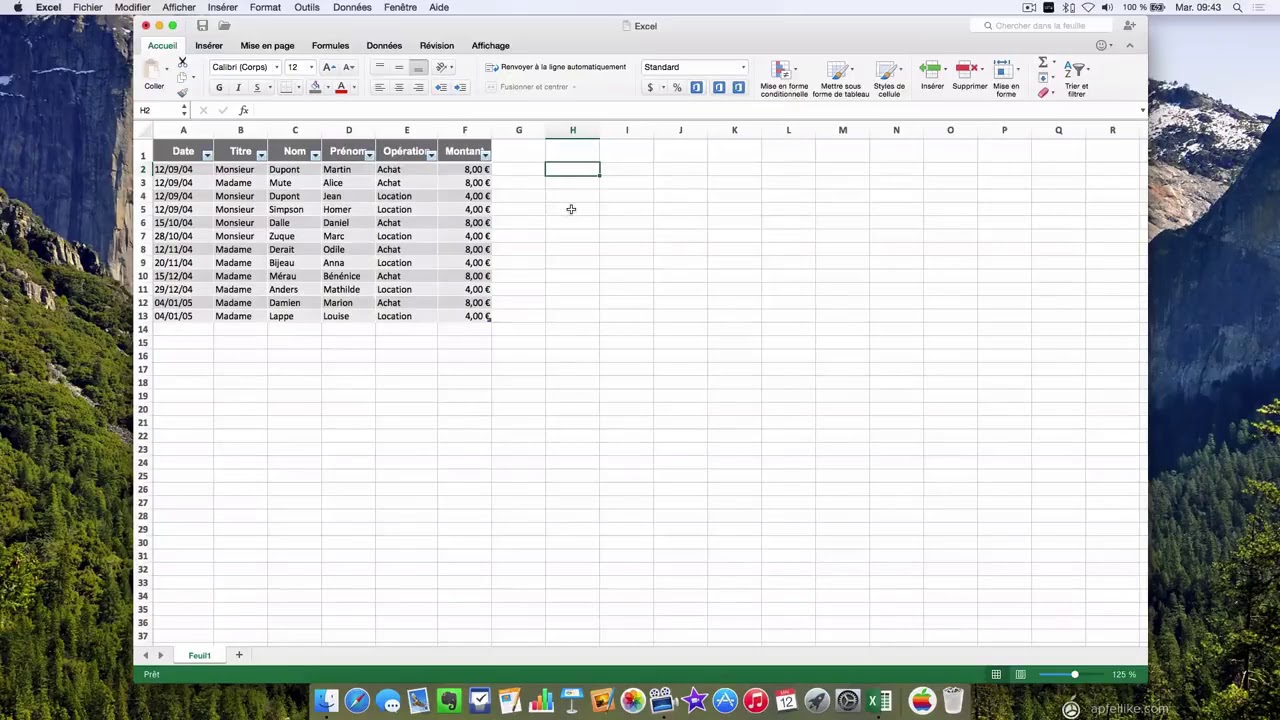Toggle center text horizontally
The image size is (1280, 720).
398,87
